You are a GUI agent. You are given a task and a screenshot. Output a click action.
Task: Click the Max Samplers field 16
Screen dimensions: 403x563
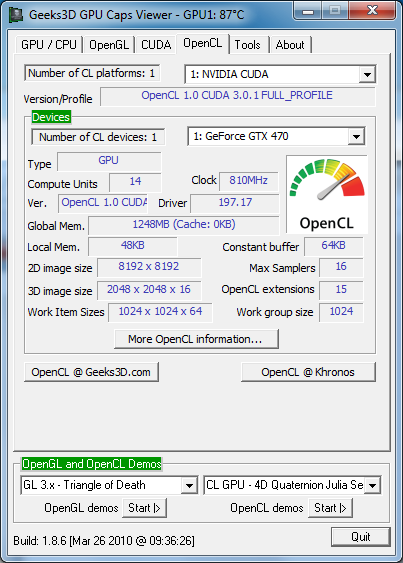tap(341, 267)
